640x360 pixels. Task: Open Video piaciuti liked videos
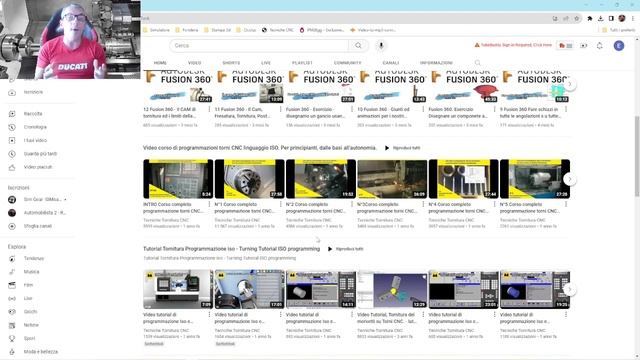38,167
